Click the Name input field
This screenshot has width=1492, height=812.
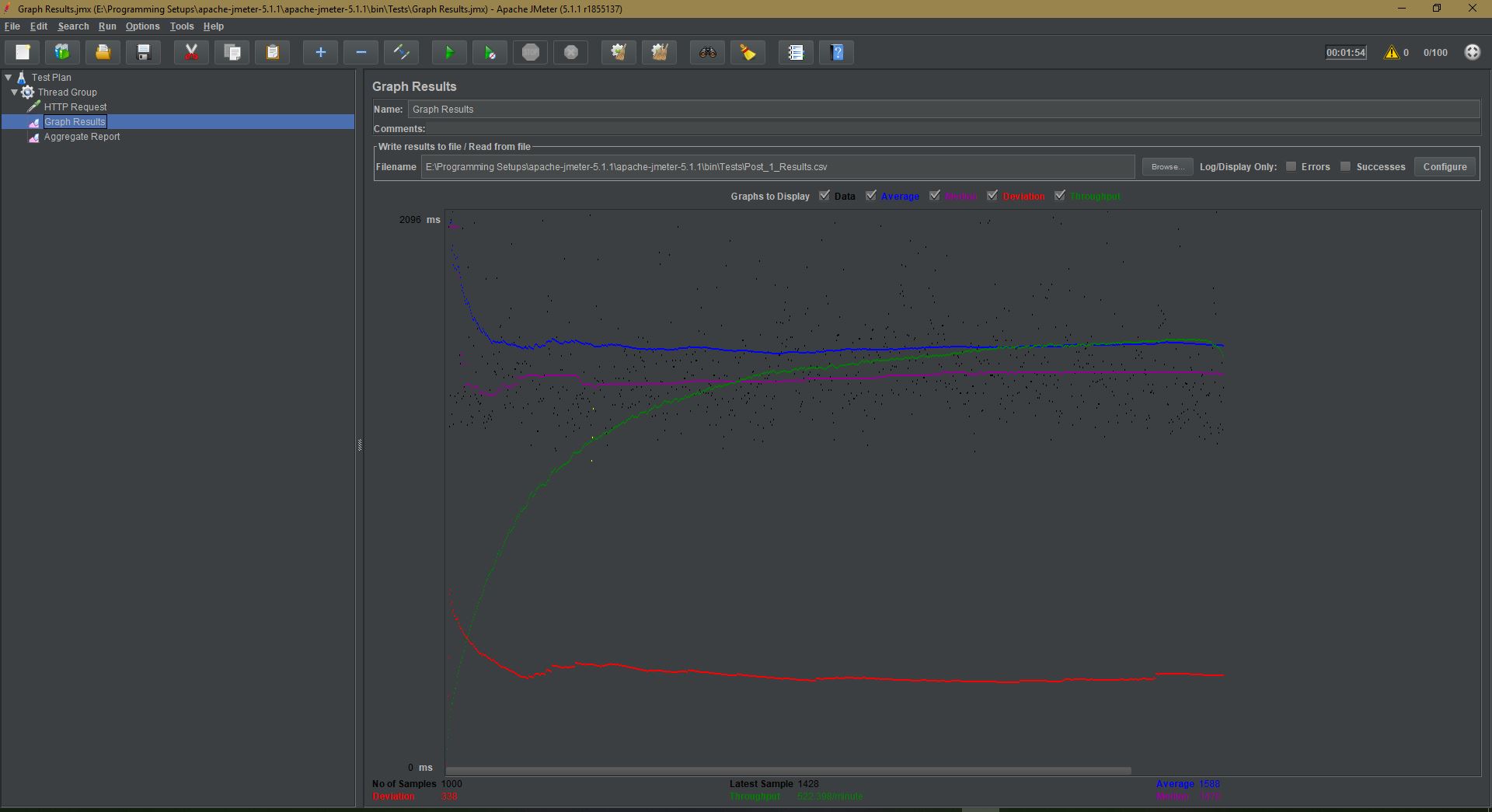[943, 110]
